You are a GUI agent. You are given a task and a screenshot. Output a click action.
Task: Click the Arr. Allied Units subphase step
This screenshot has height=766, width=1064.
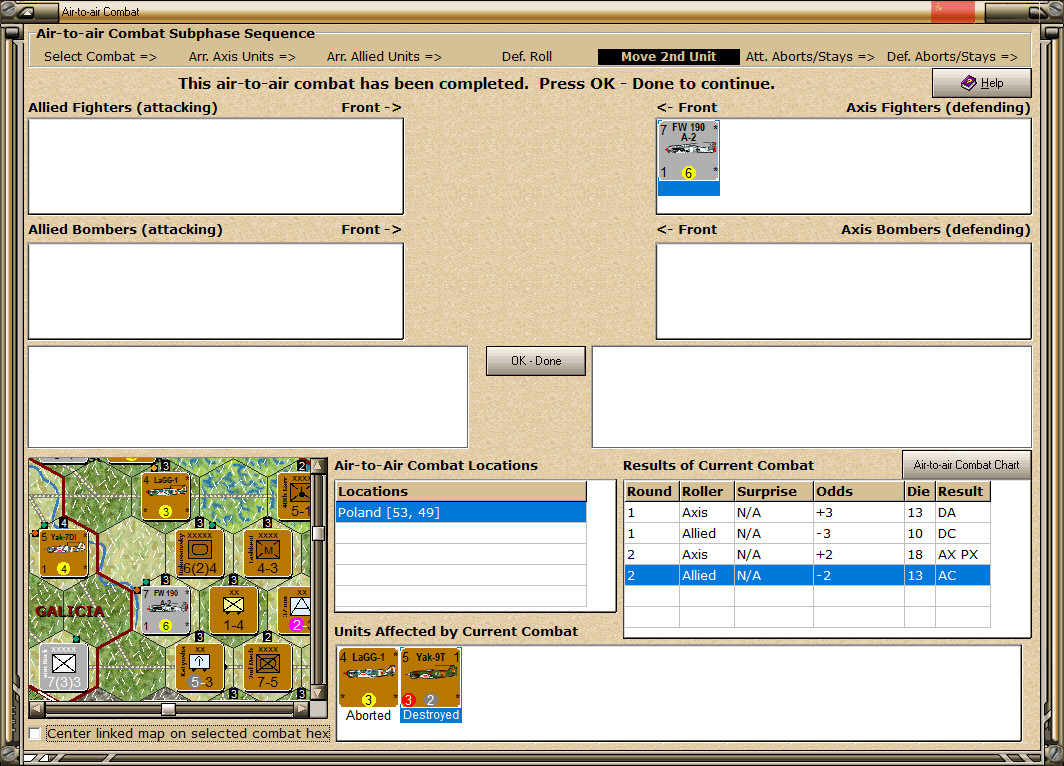384,57
